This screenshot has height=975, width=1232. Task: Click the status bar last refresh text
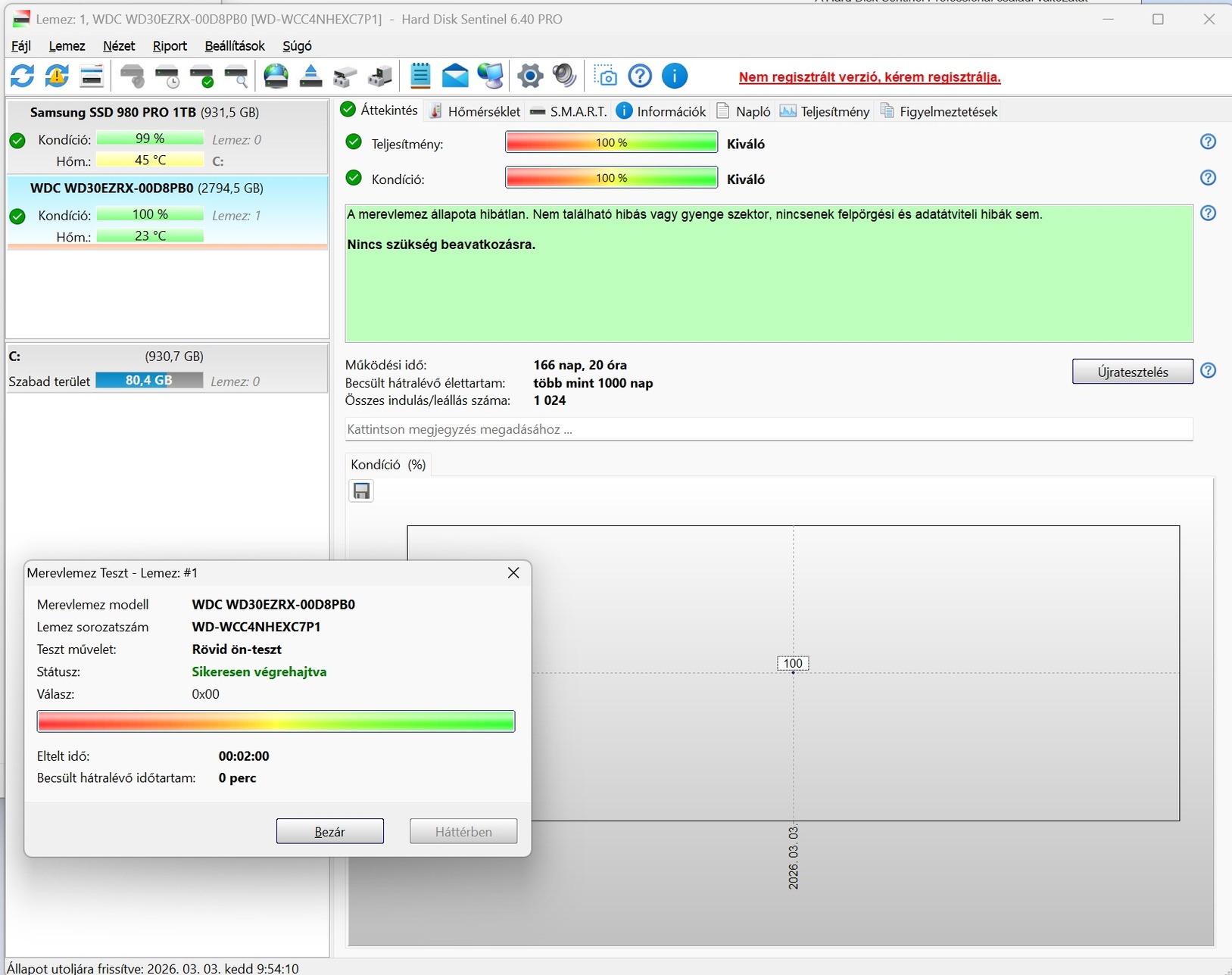153,968
